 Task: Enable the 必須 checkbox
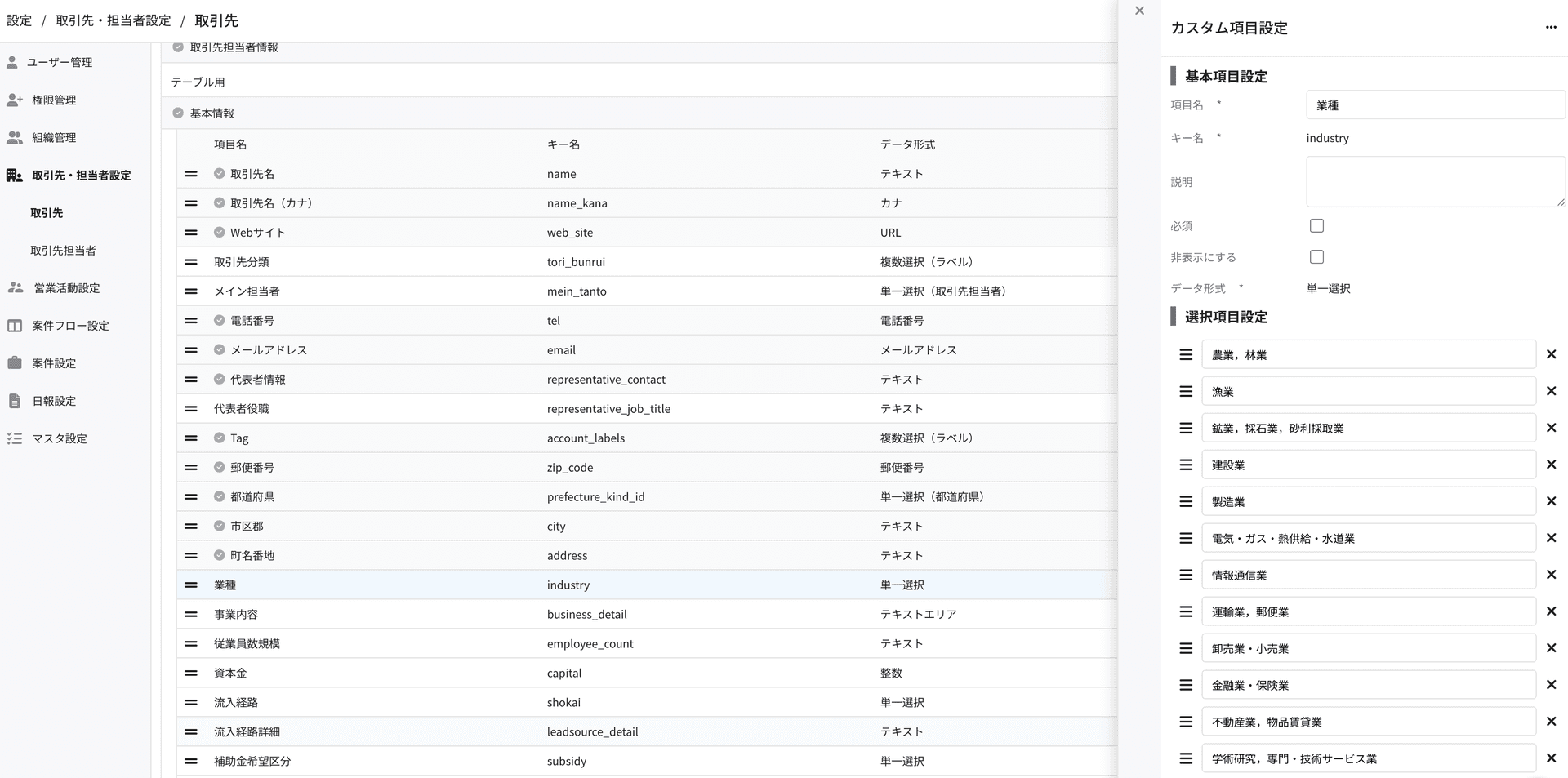[x=1316, y=225]
